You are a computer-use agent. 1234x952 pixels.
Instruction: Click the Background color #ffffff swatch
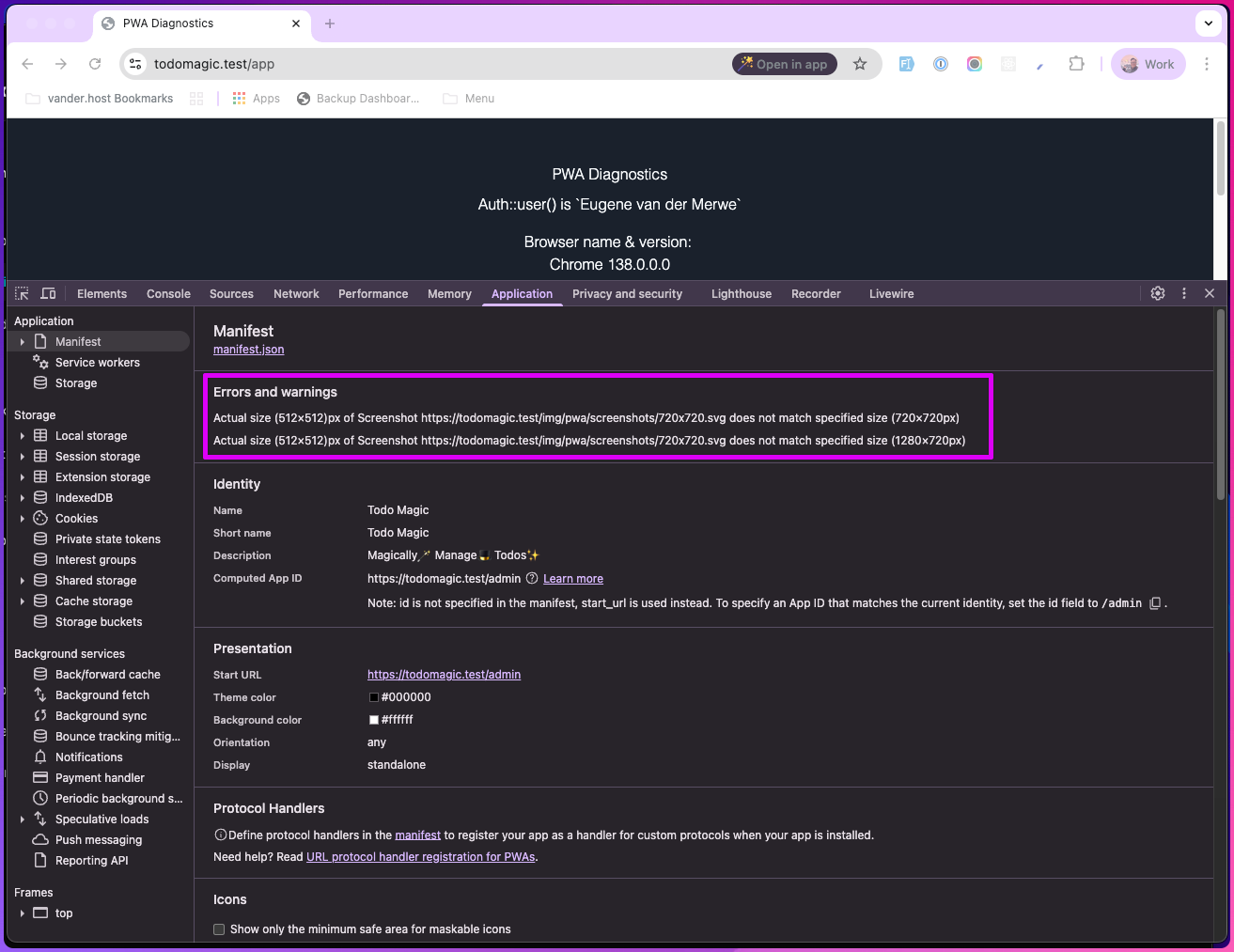point(374,720)
